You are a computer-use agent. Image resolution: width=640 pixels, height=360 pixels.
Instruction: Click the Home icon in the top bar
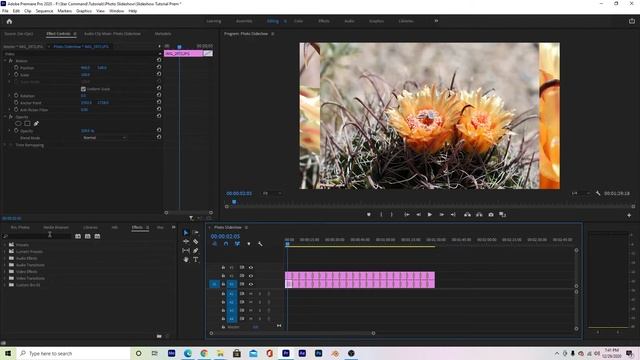tap(9, 21)
